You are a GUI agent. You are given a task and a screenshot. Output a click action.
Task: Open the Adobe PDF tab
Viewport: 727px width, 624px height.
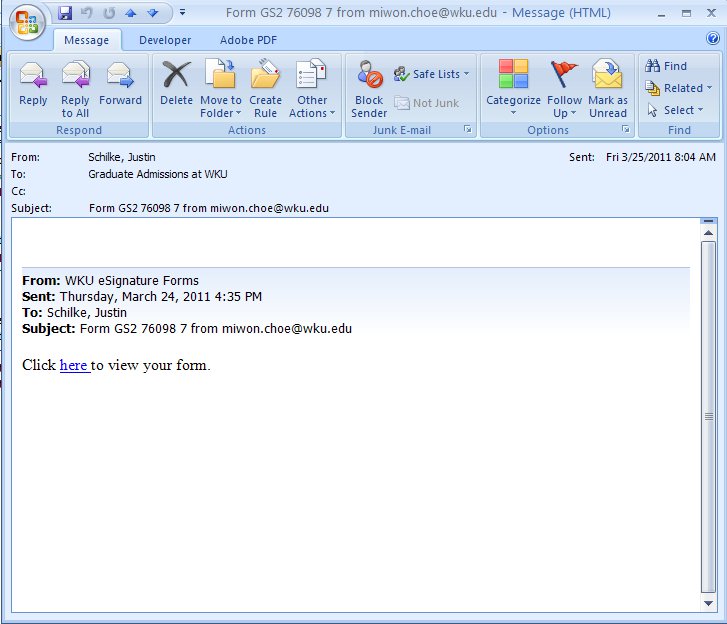pyautogui.click(x=250, y=40)
